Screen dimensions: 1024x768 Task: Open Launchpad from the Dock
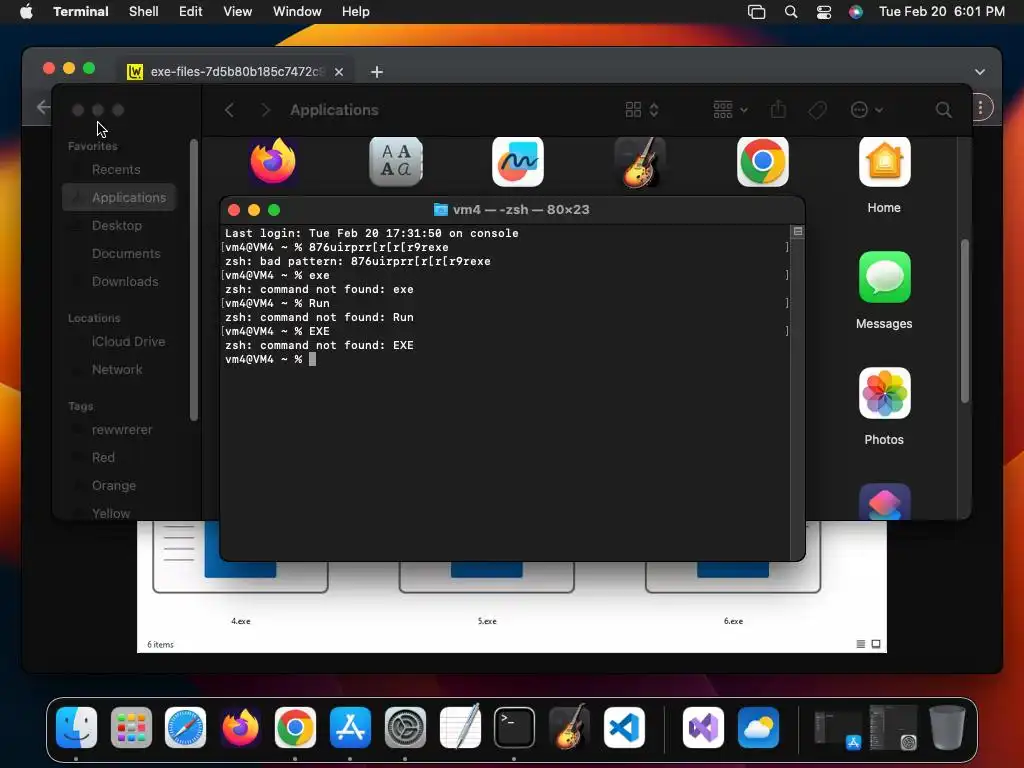click(131, 728)
